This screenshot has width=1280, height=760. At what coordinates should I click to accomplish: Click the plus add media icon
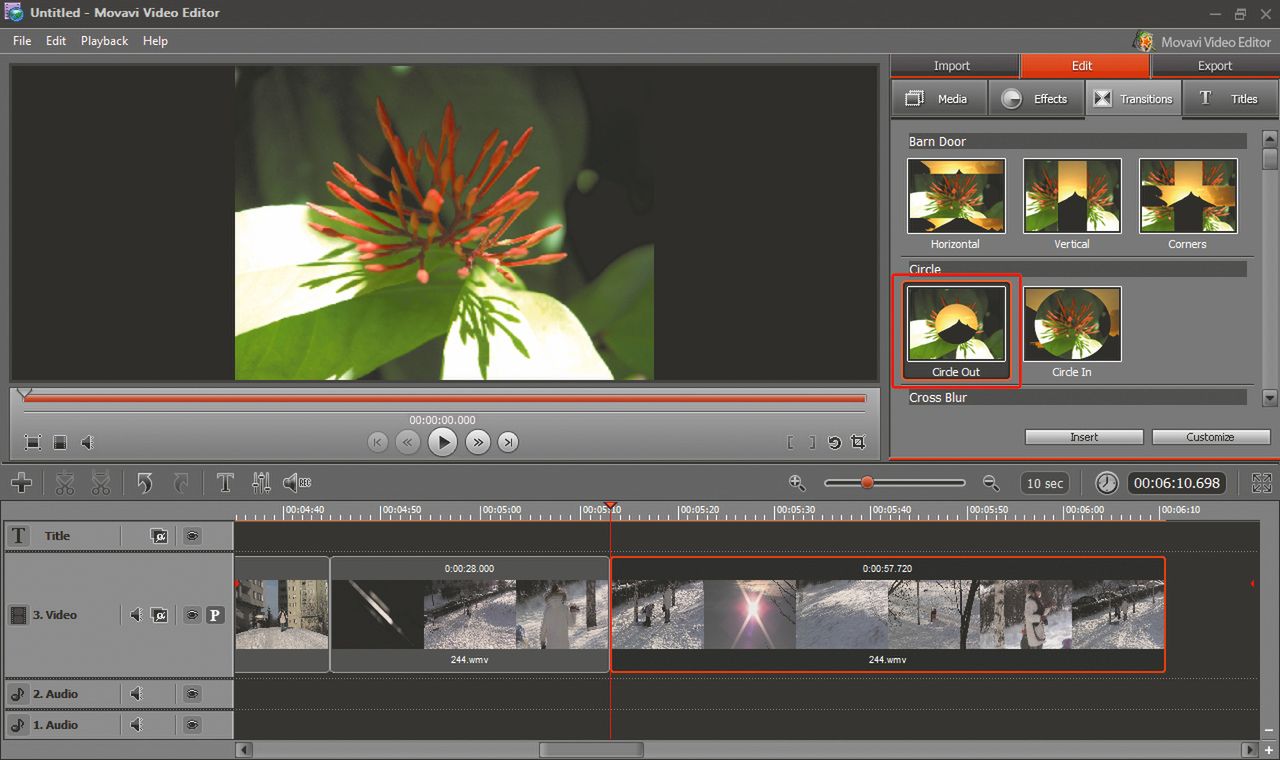coord(21,483)
